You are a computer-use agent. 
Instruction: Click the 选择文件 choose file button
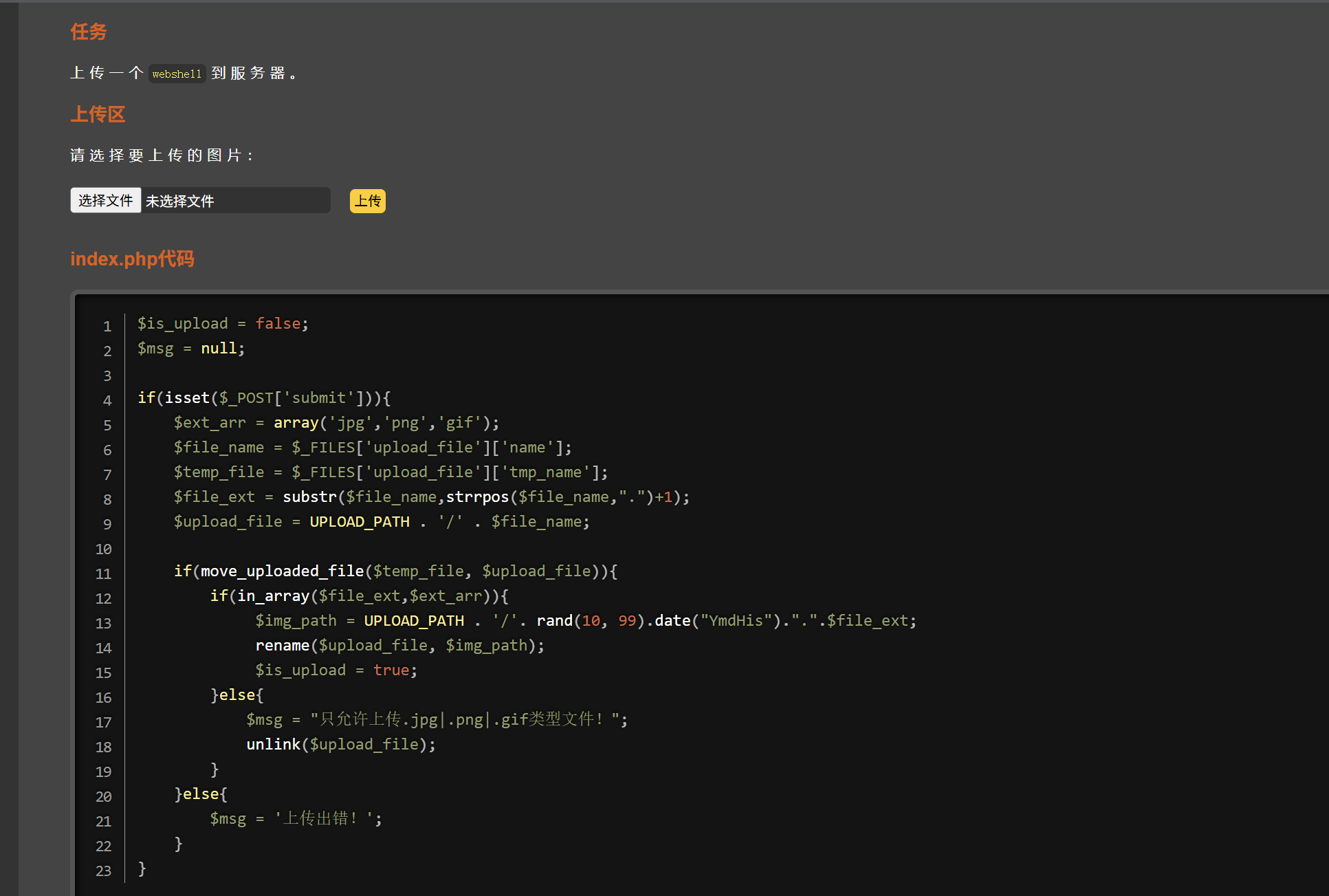click(x=105, y=200)
